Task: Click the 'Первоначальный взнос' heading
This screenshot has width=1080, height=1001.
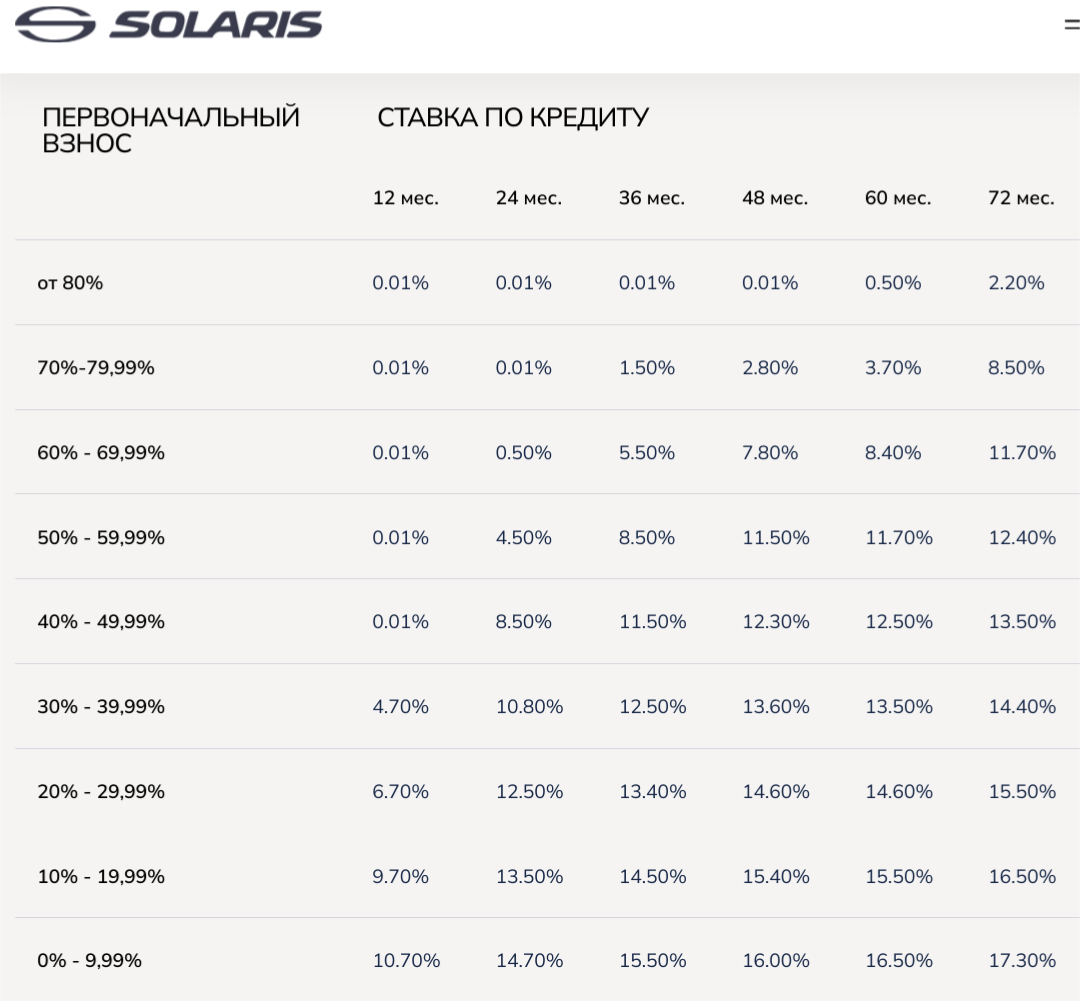Action: click(170, 130)
